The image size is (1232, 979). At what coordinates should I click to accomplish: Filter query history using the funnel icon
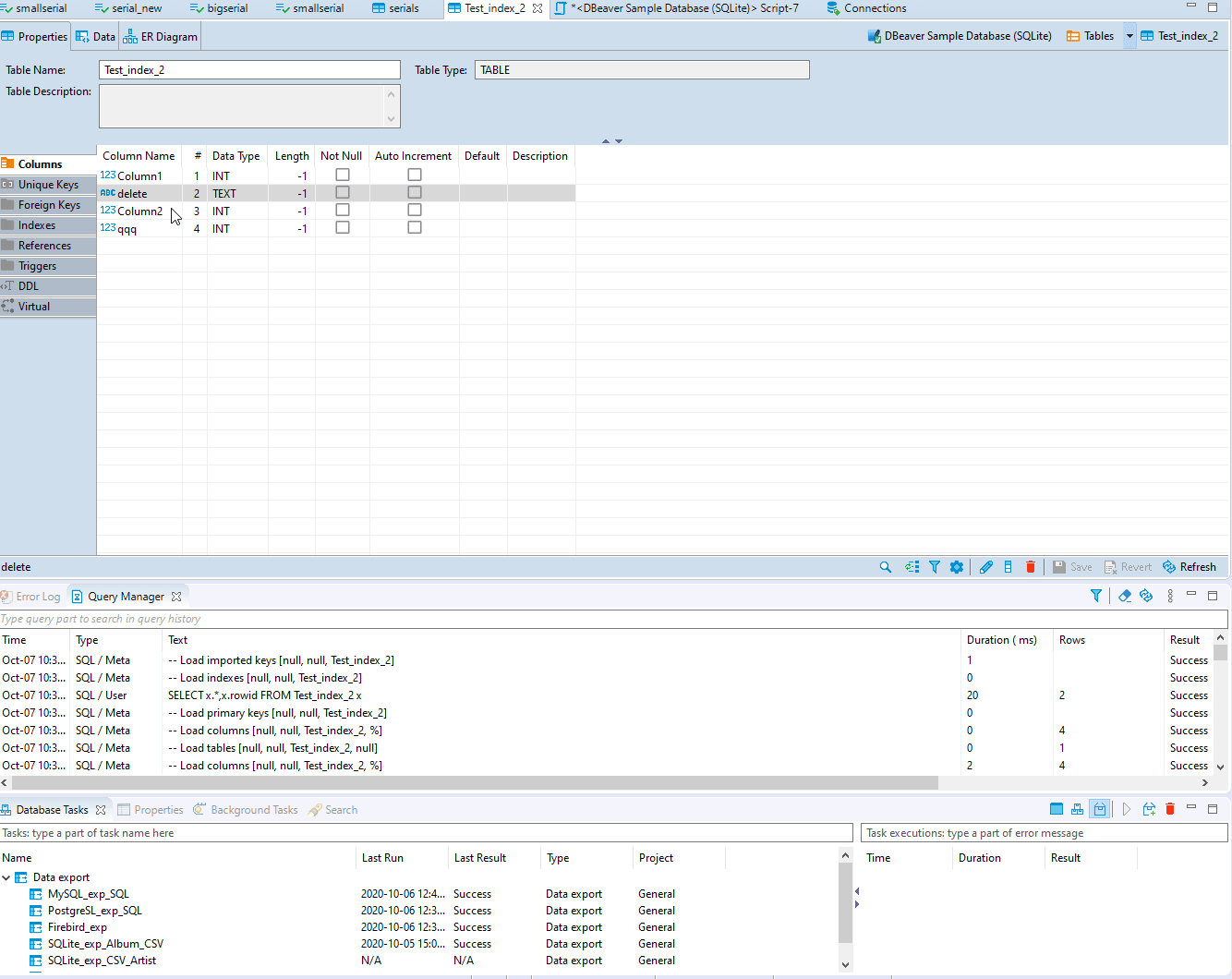pyautogui.click(x=1096, y=596)
